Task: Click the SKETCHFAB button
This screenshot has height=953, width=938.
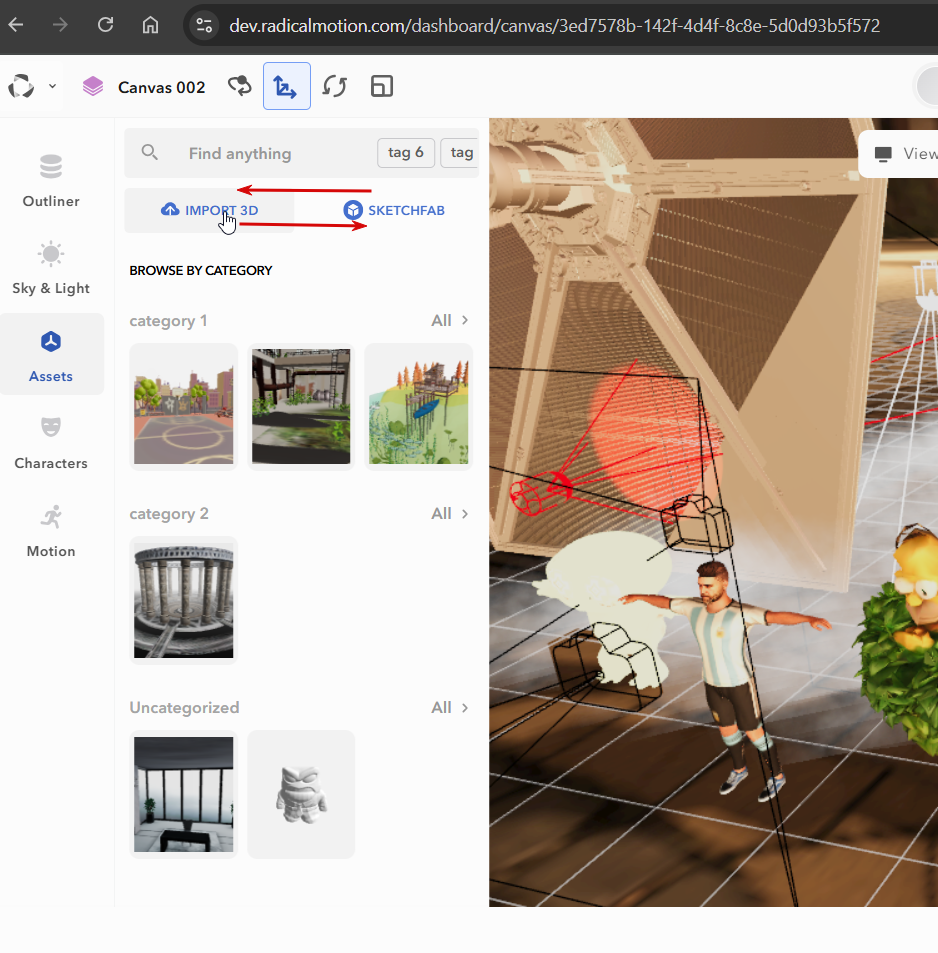Action: click(394, 210)
